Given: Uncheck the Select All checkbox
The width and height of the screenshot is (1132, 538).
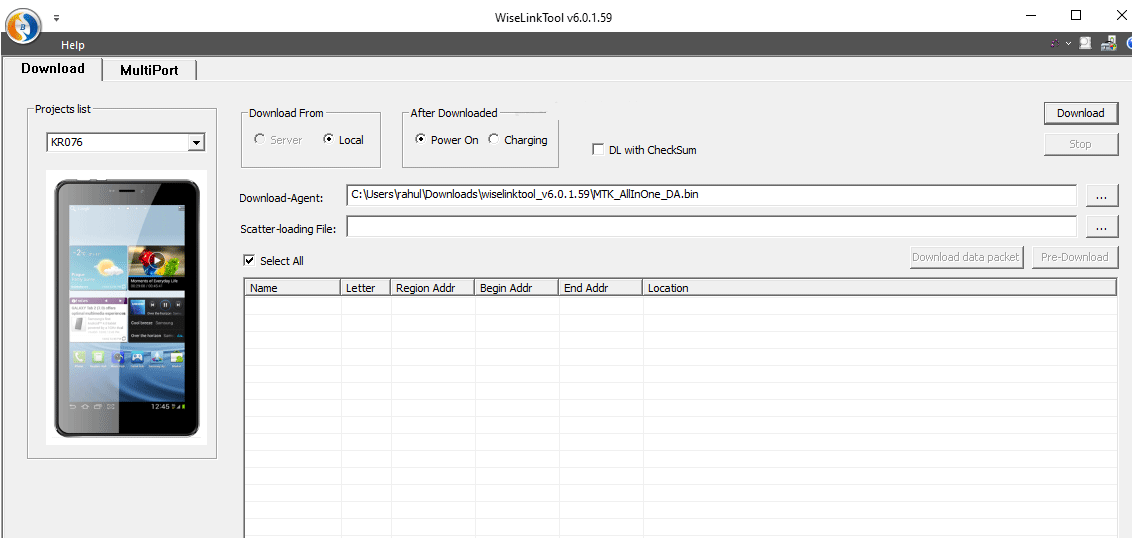Looking at the screenshot, I should pyautogui.click(x=249, y=261).
